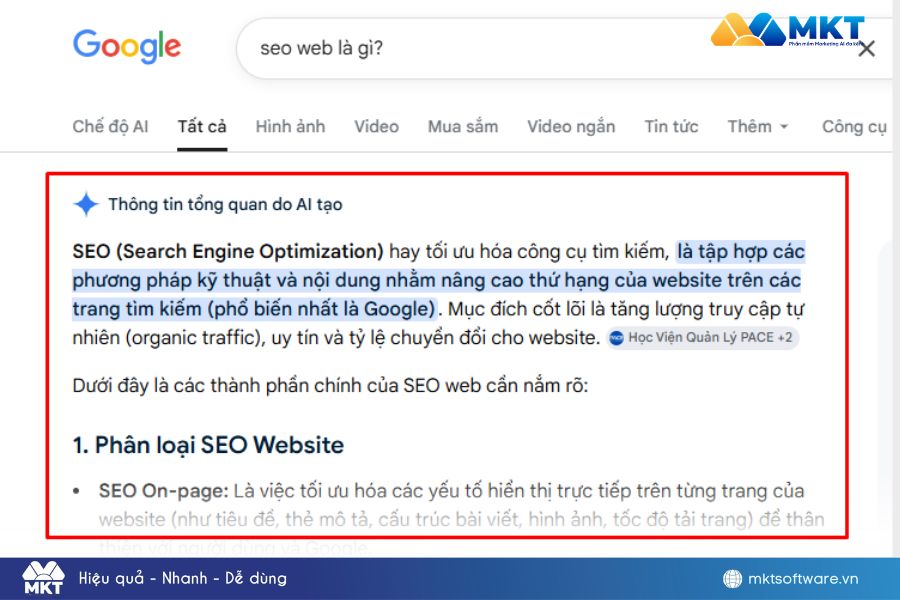The image size is (900, 600).
Task: Open the Học Viện Quản Lý PACE +2 source chip
Action: pos(703,338)
